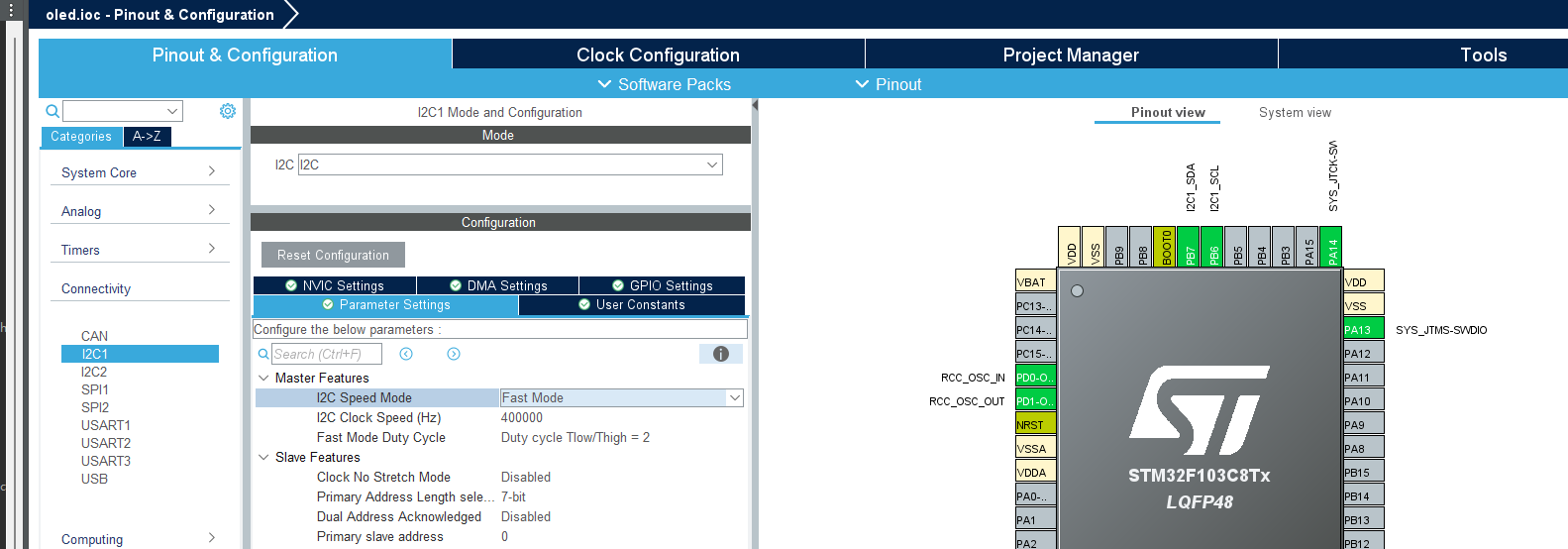Select USB peripheral in list
This screenshot has width=1568, height=549.
click(x=94, y=479)
